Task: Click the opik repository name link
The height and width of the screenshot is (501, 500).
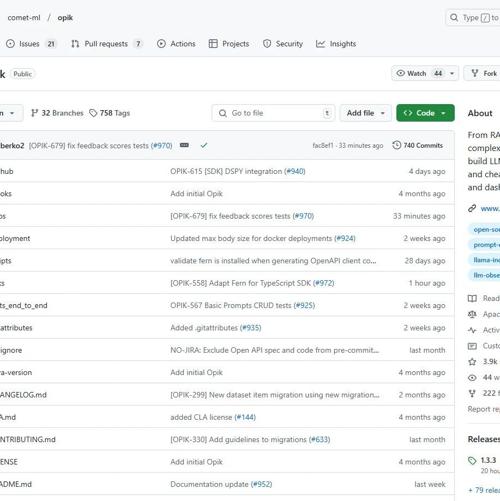Action: [65, 18]
